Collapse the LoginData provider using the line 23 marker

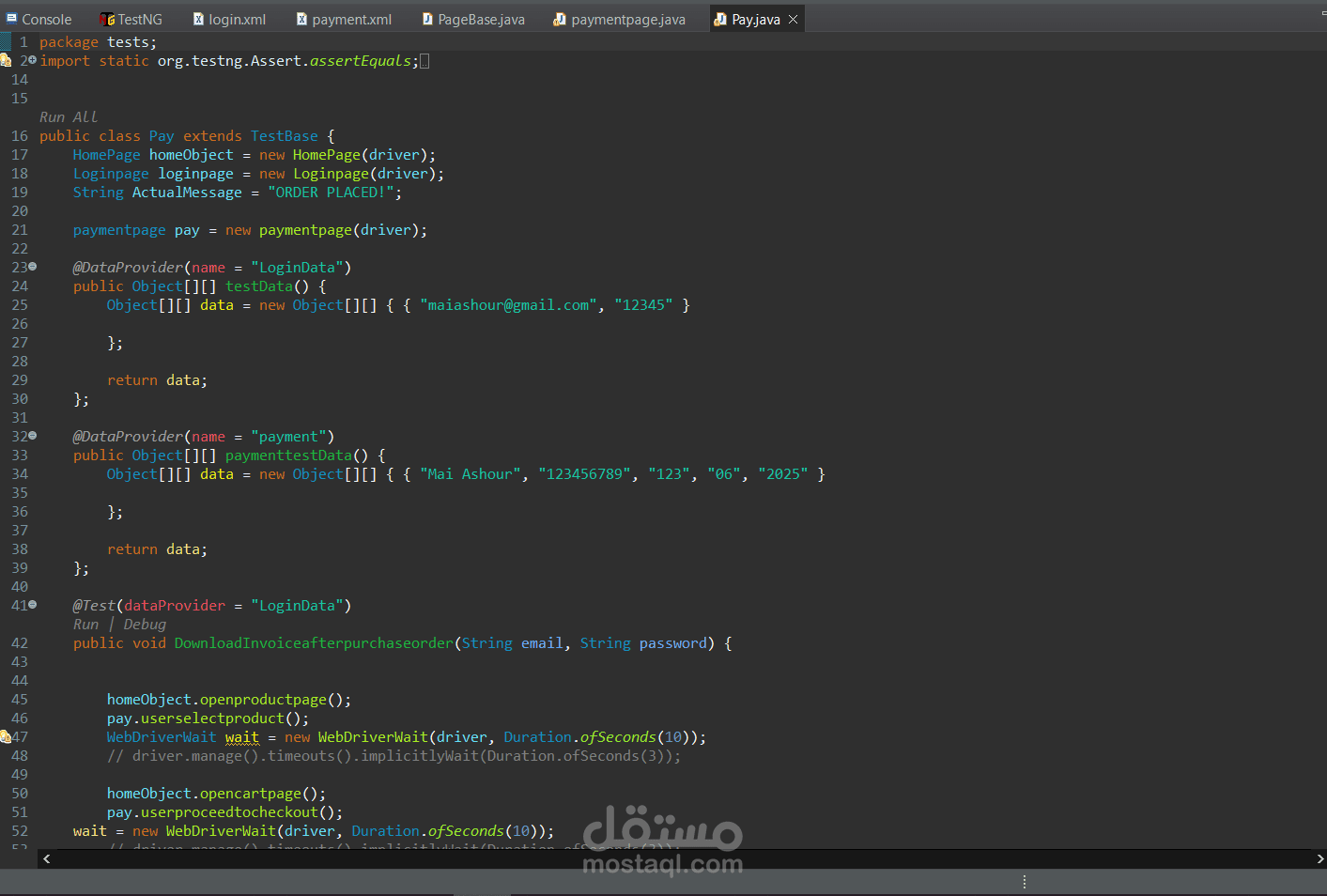[32, 267]
